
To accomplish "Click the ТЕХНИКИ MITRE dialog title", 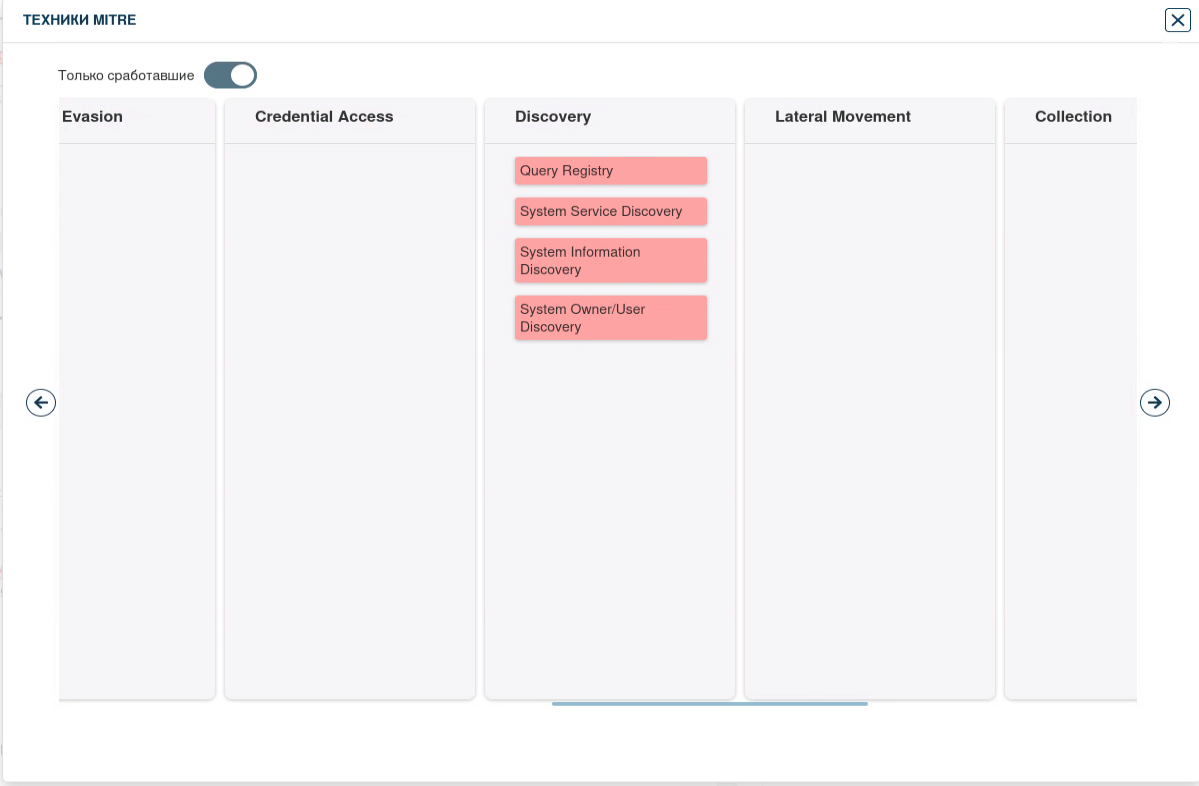I will [80, 20].
